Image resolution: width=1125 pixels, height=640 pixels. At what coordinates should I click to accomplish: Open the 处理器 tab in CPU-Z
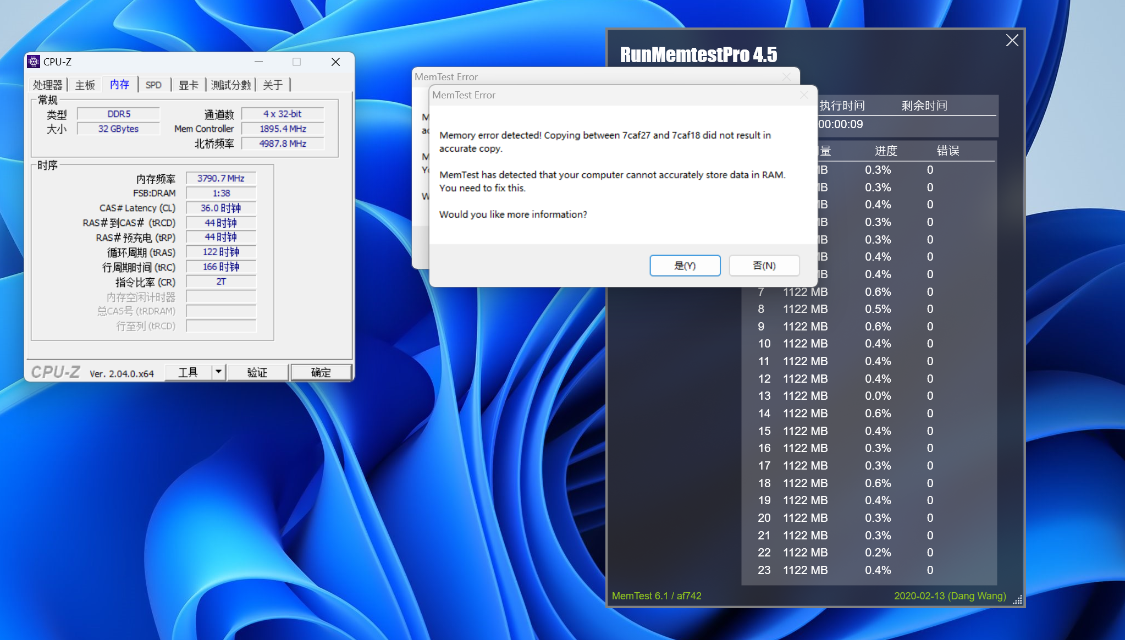[47, 85]
